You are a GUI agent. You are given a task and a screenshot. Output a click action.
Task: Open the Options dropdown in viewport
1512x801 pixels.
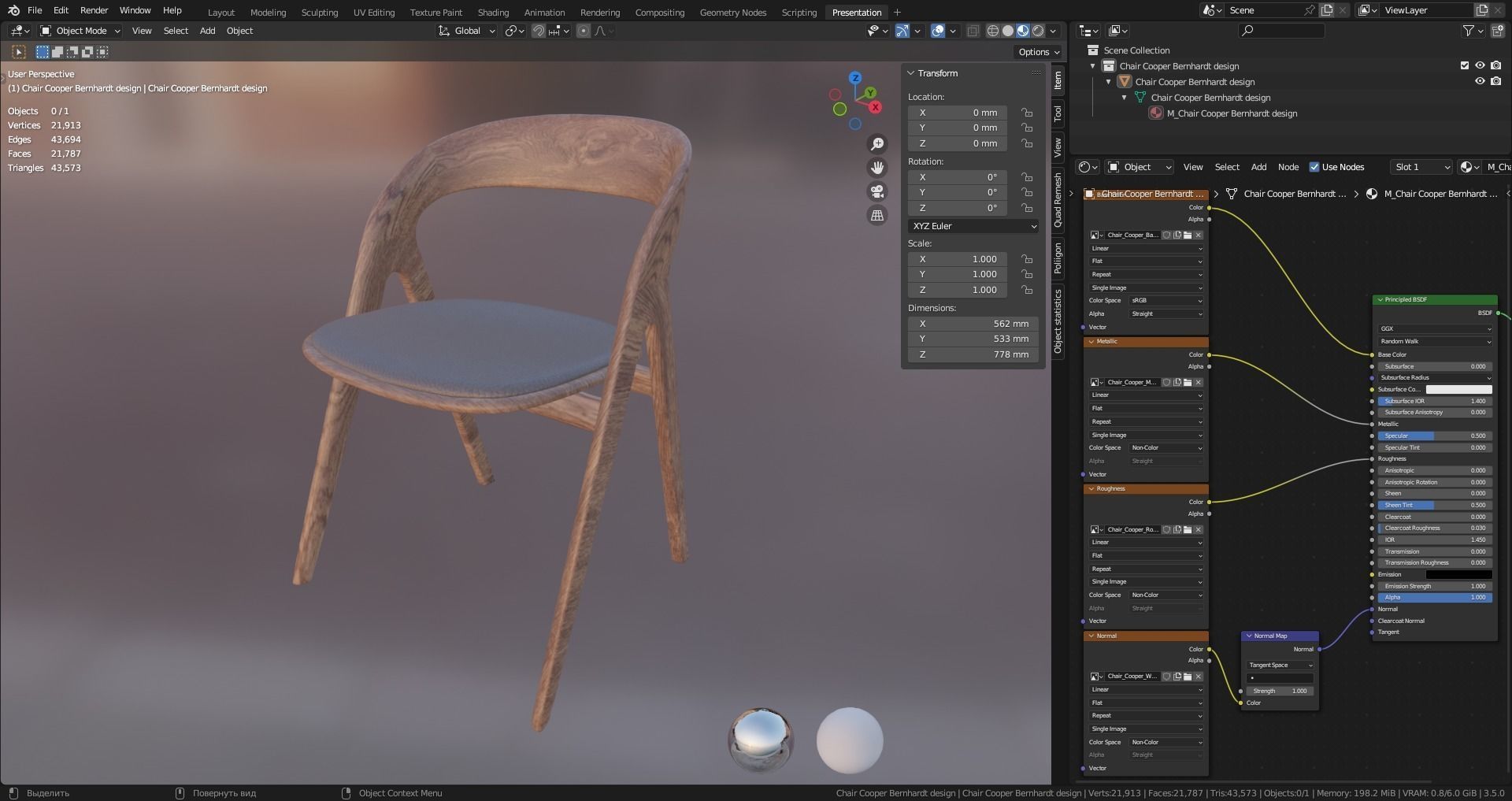point(1039,52)
